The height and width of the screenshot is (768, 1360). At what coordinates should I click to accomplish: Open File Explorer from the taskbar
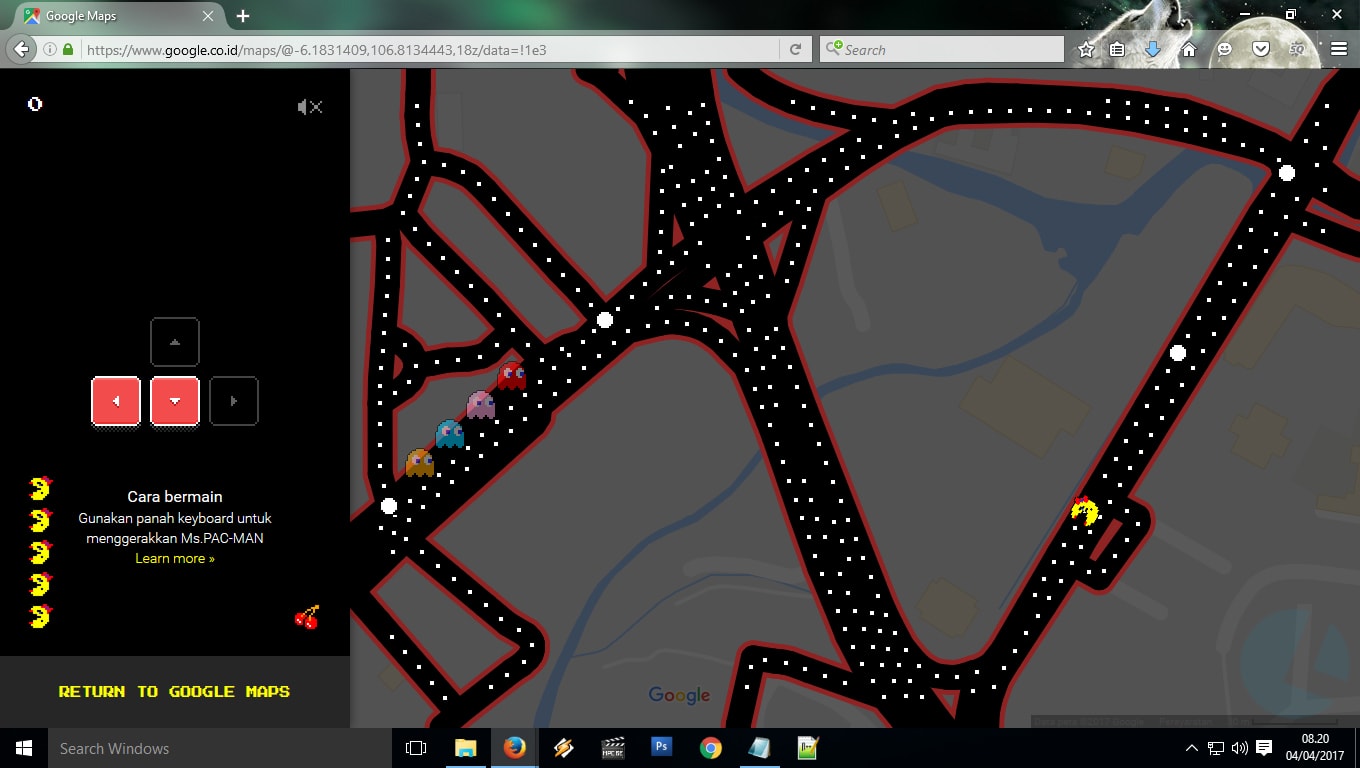coord(465,748)
